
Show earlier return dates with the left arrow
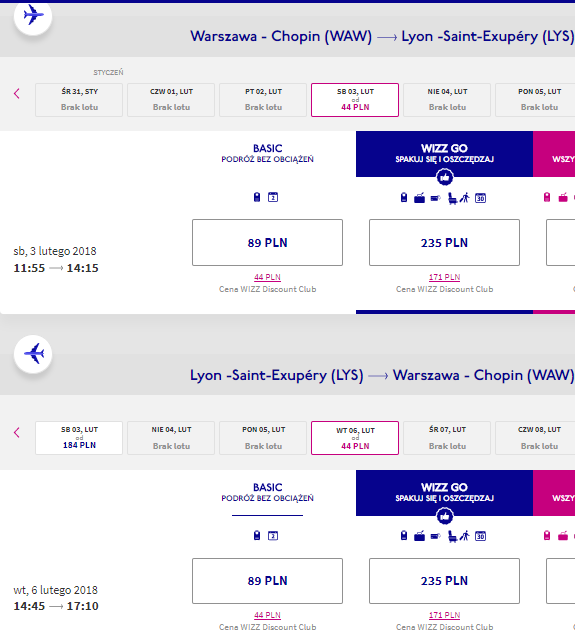tap(17, 433)
